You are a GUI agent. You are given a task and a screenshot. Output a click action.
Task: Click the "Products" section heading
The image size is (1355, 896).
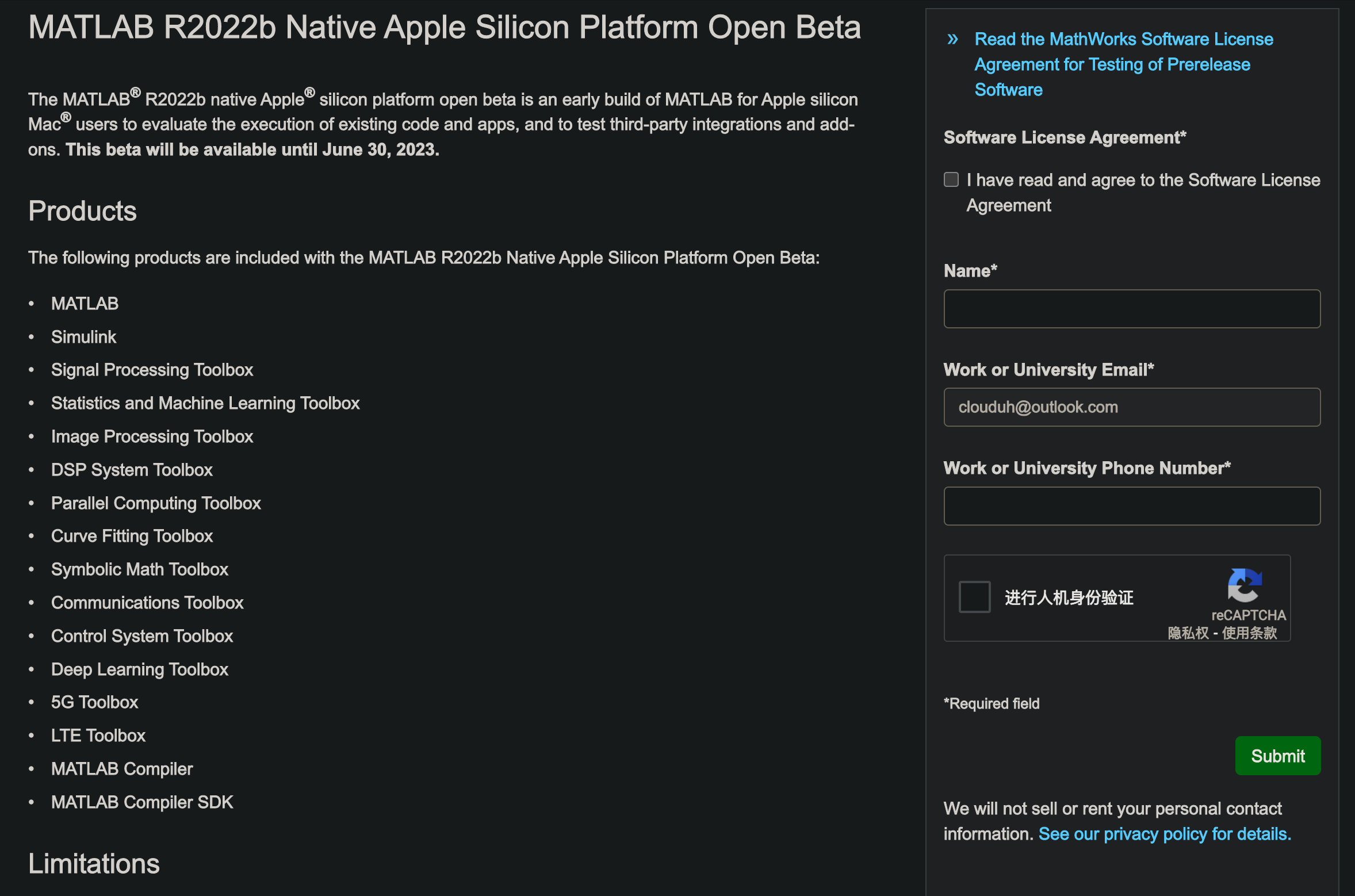click(83, 211)
